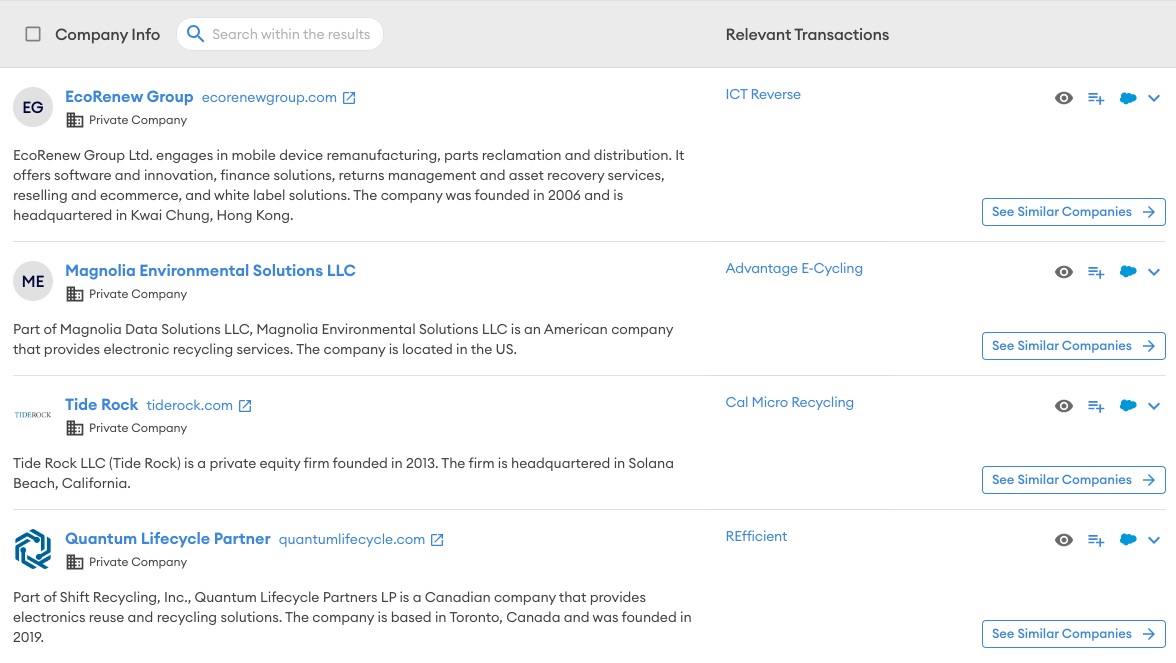Image resolution: width=1176 pixels, height=663 pixels.
Task: Open the EcoRenew Group company page
Action: [x=129, y=97]
